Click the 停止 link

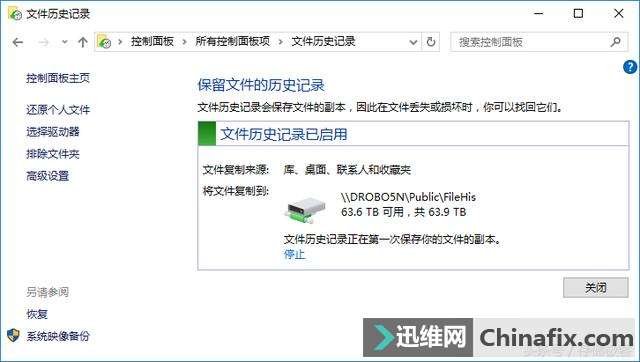pyautogui.click(x=294, y=254)
